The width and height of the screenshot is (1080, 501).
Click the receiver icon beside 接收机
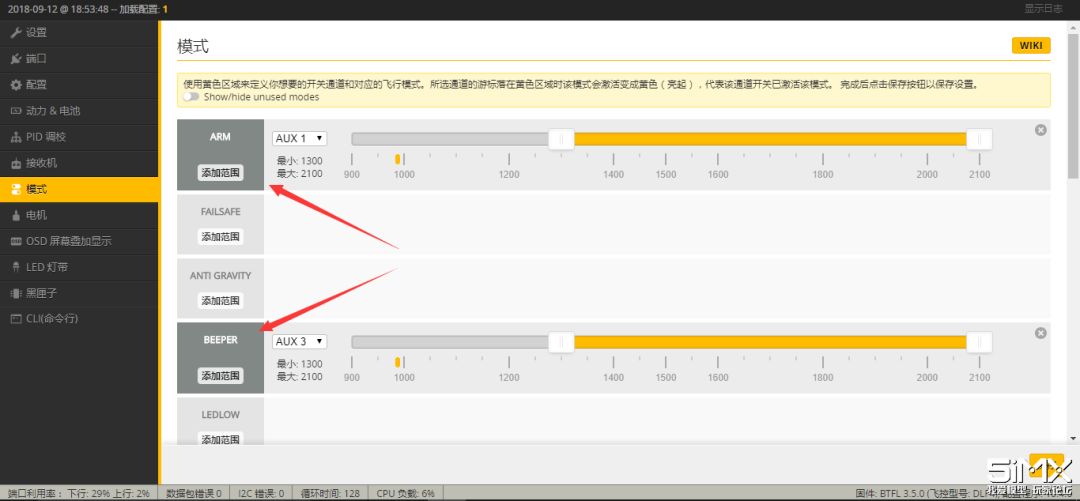(16, 163)
